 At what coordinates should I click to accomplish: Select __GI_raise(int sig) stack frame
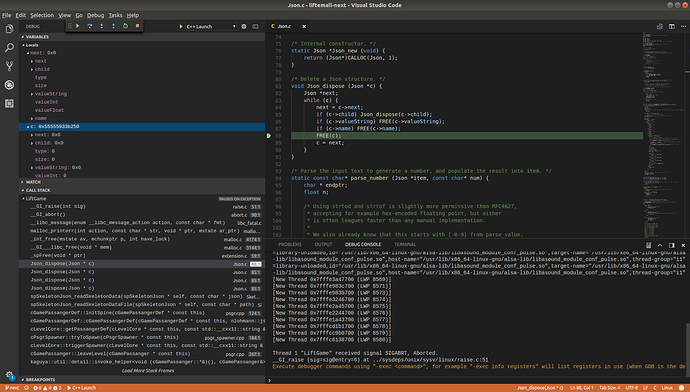pyautogui.click(x=142, y=206)
